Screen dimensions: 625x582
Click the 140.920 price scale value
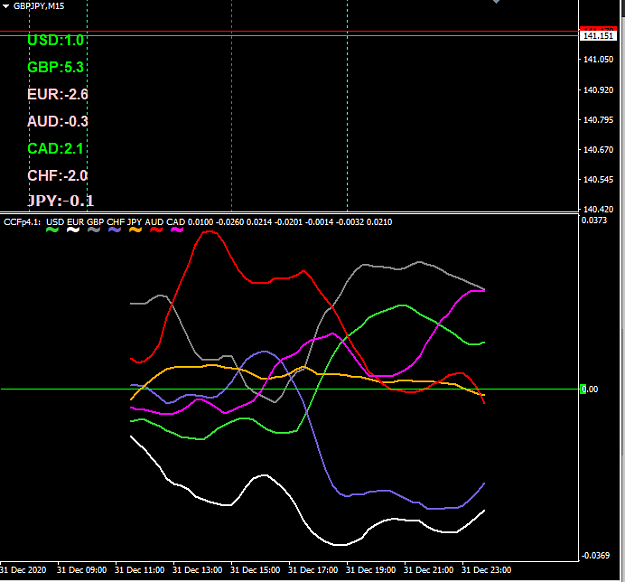[598, 90]
